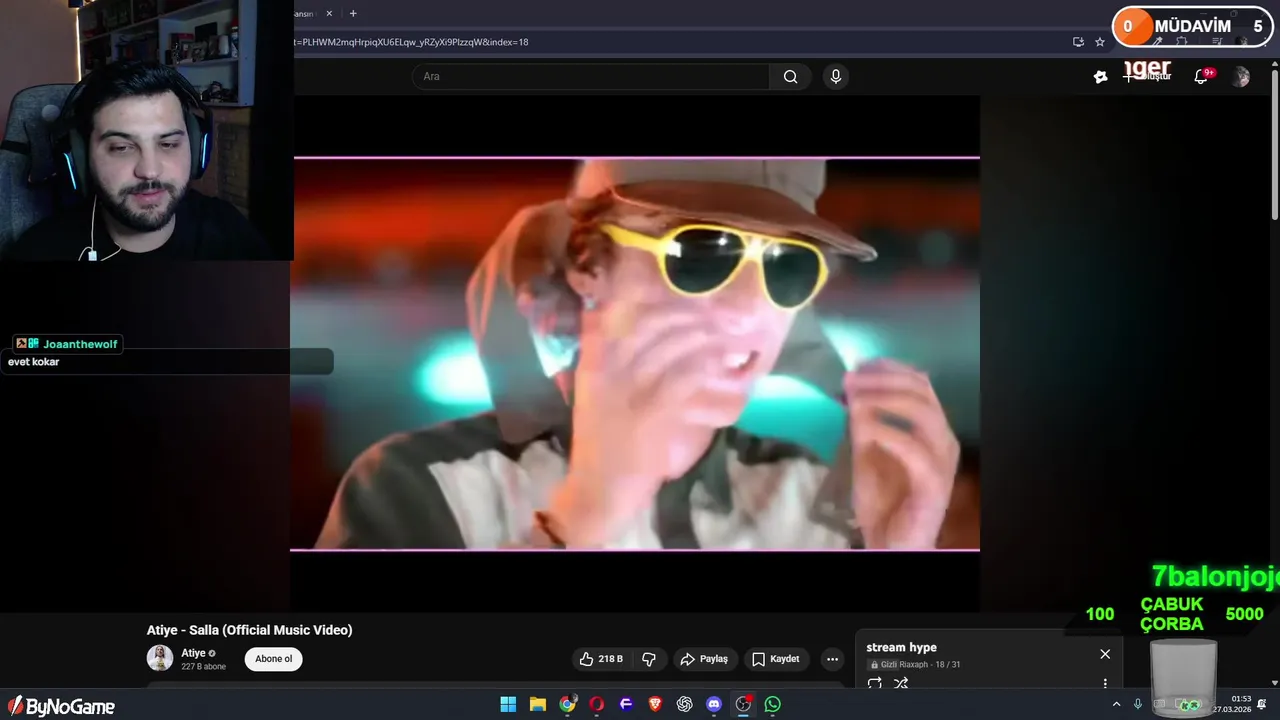The image size is (1280, 720).
Task: Close the current browser tab
Action: point(329,13)
